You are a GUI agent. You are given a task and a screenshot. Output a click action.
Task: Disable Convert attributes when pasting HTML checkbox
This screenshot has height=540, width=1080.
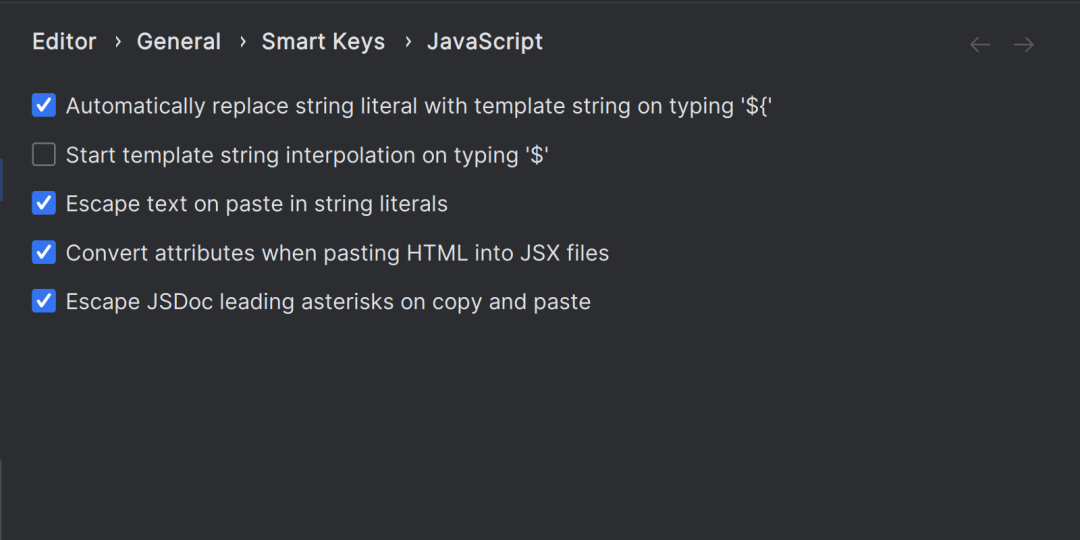(x=44, y=253)
